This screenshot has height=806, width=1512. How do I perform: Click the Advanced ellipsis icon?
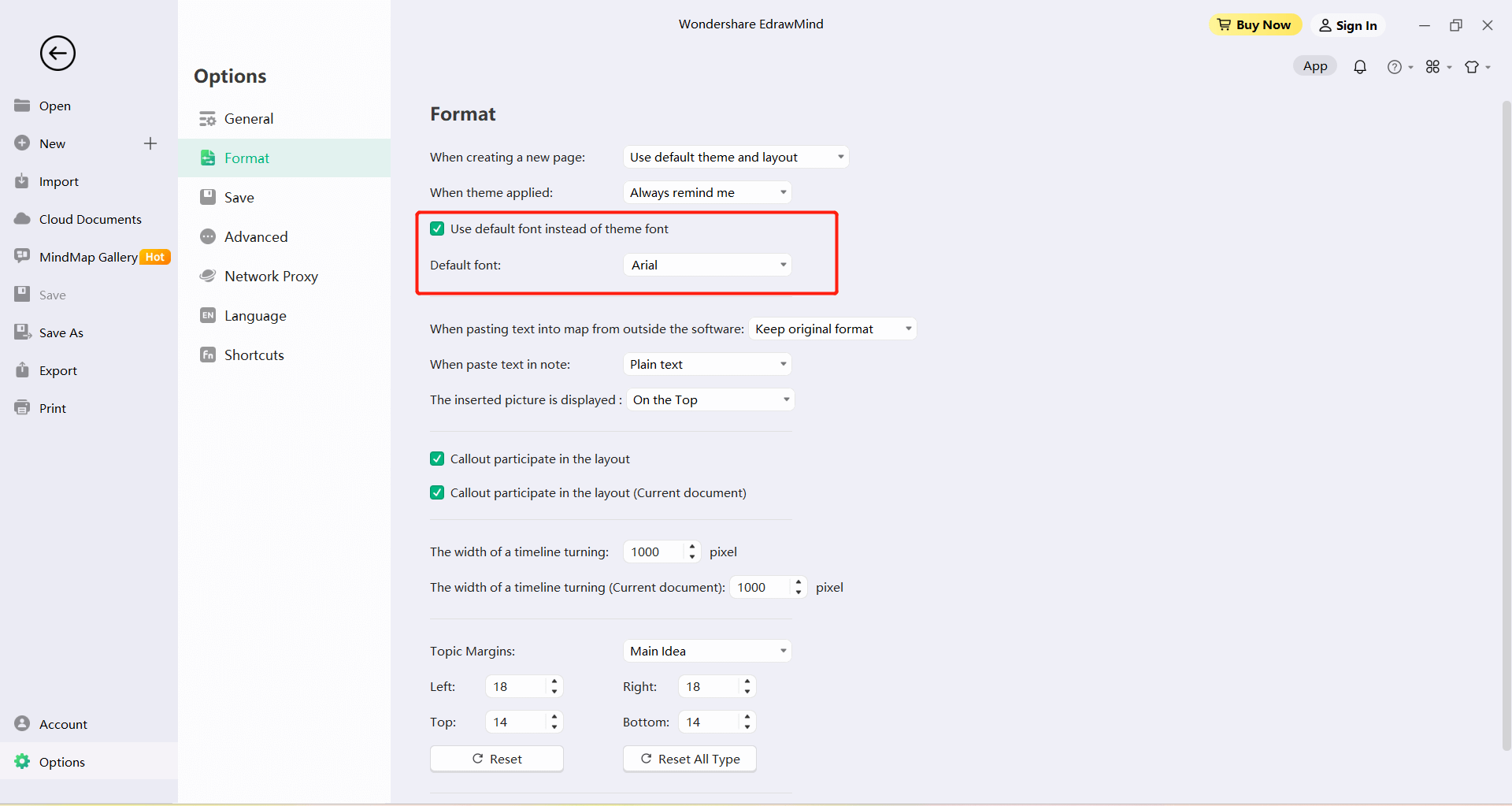(208, 236)
